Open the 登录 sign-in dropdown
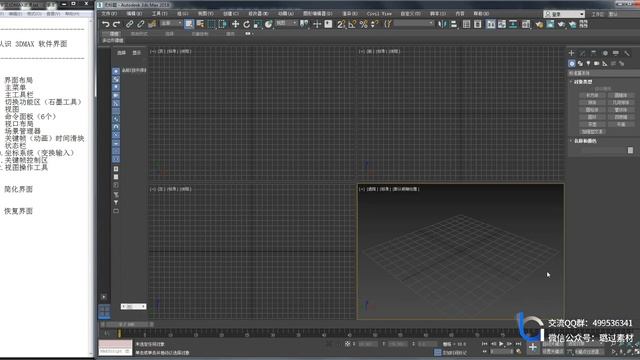This screenshot has width=640, height=360. point(564,14)
